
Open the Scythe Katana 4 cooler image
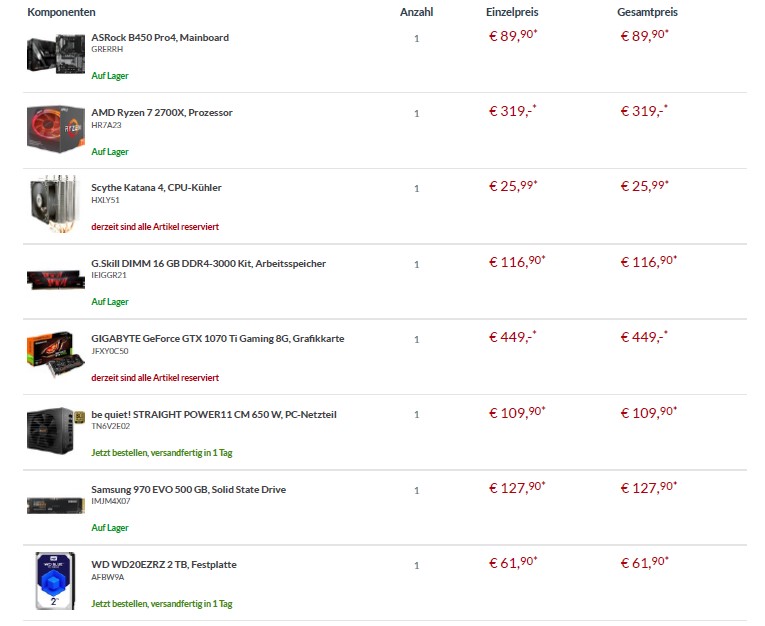[x=55, y=203]
